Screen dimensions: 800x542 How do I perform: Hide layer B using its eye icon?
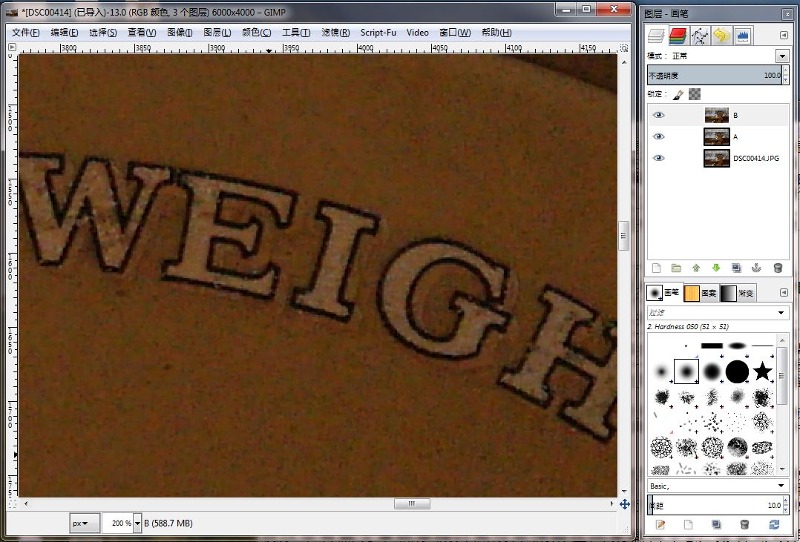point(658,115)
